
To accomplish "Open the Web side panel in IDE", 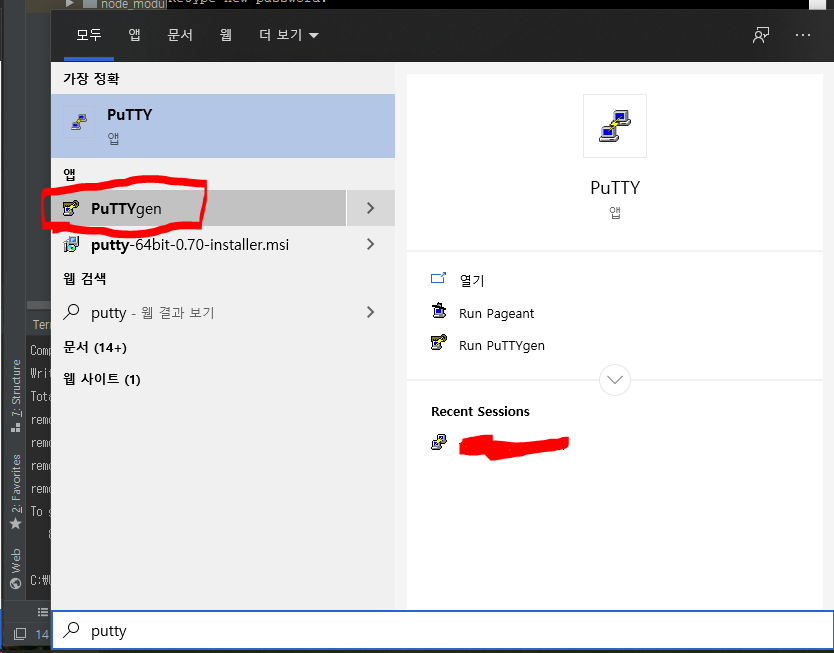I will 16,568.
